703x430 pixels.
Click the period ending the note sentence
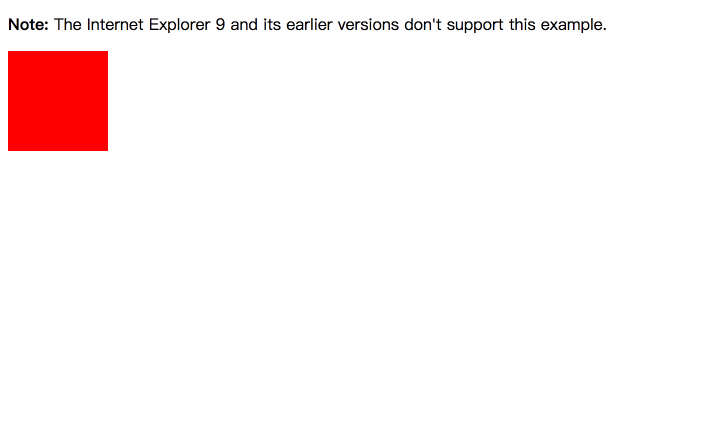(604, 30)
